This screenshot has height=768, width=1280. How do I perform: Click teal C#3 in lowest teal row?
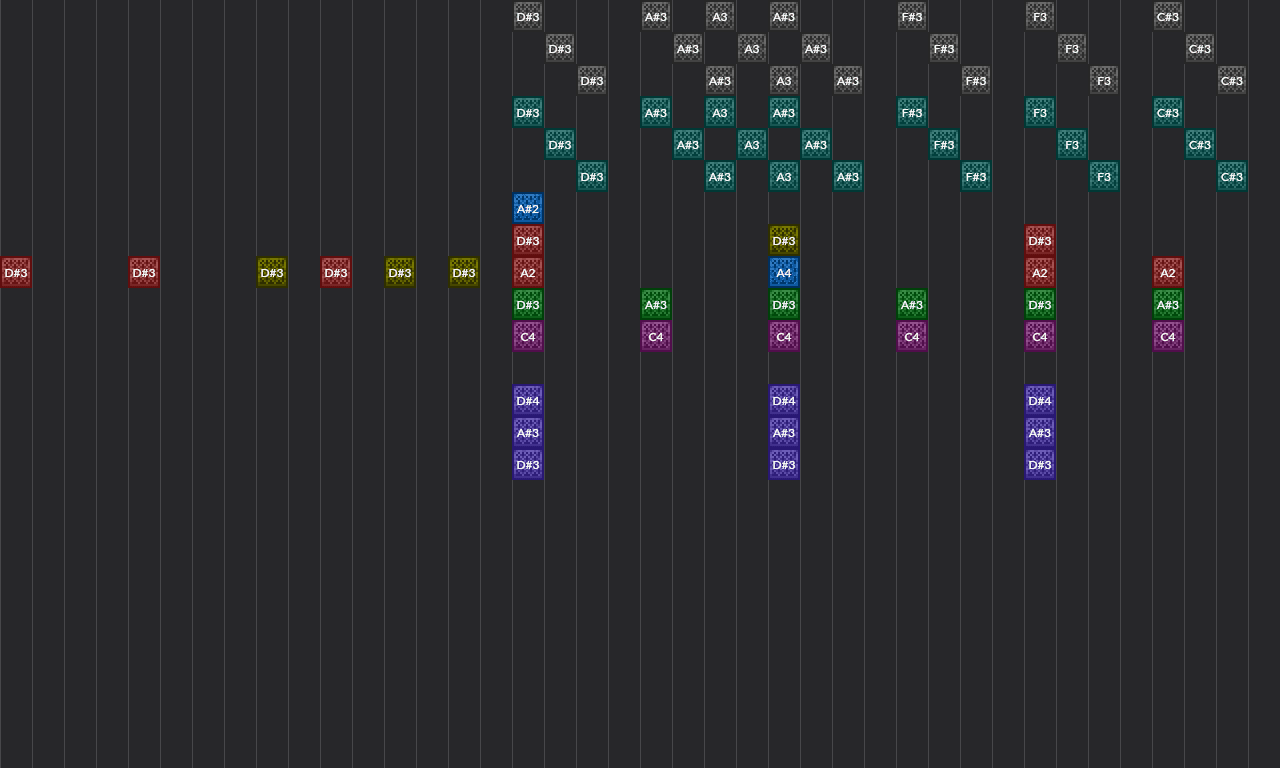pos(1232,176)
